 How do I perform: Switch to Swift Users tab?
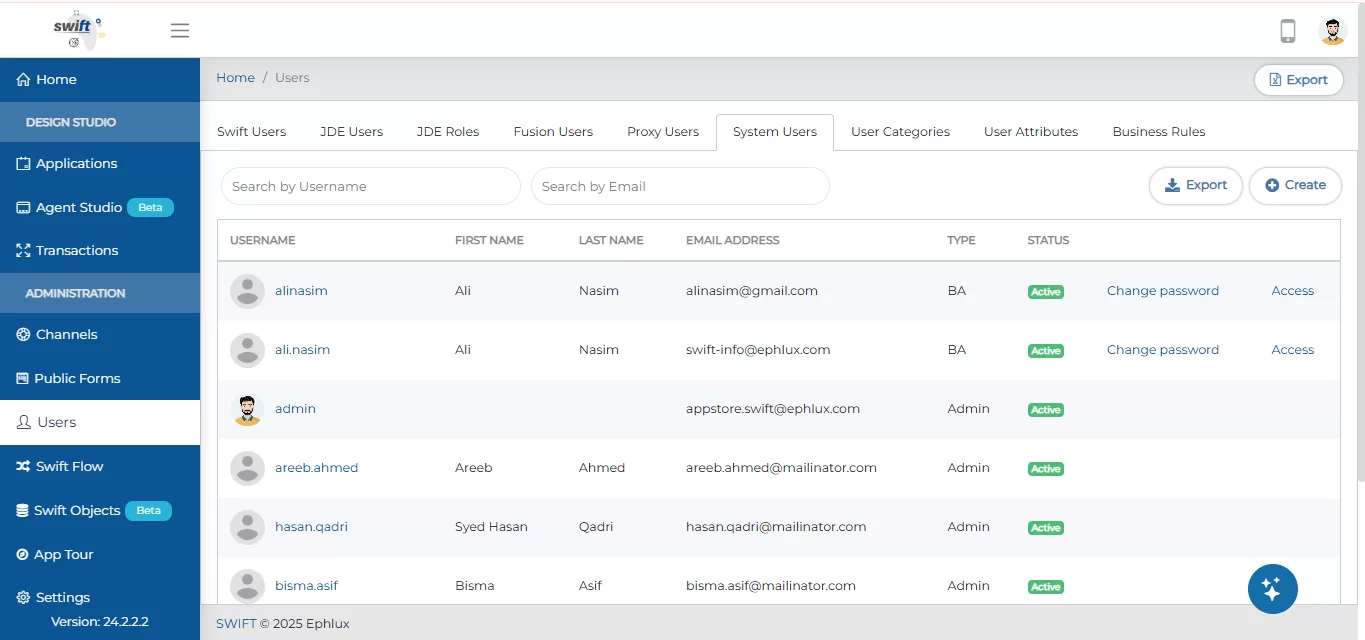(251, 132)
